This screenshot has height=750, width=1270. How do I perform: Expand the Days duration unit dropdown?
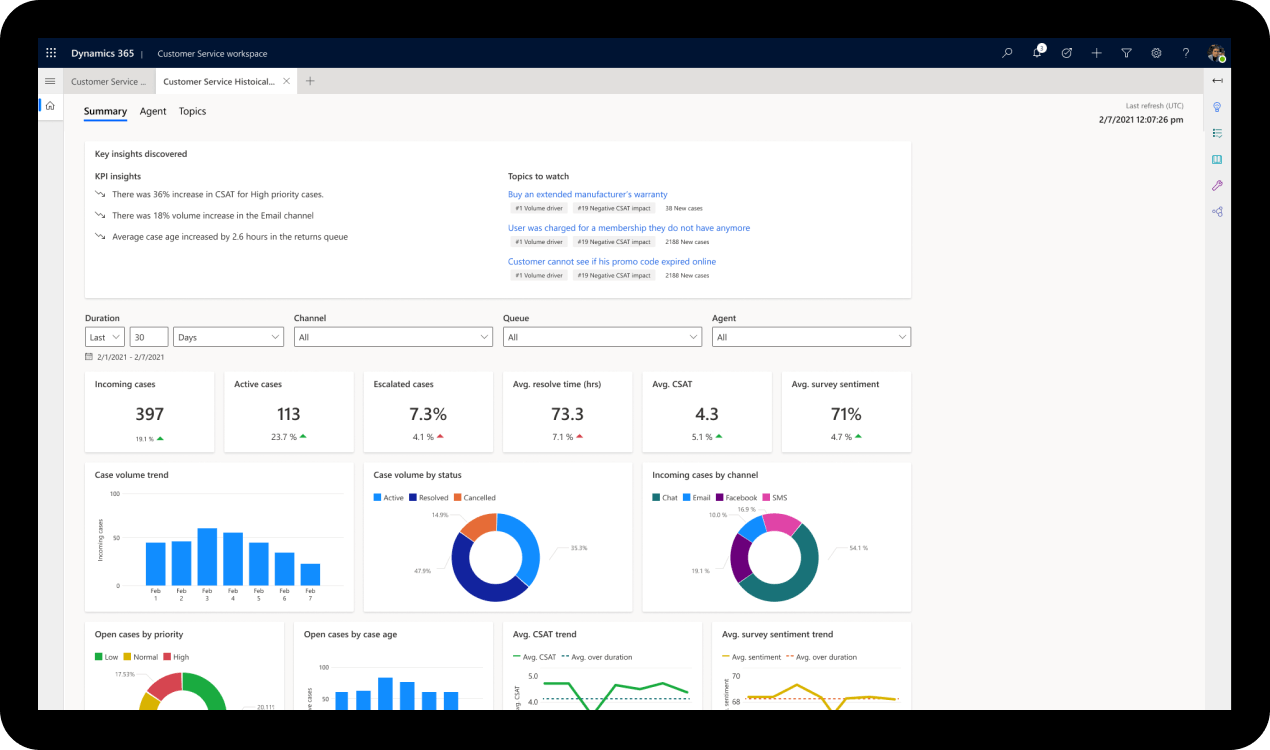(228, 337)
